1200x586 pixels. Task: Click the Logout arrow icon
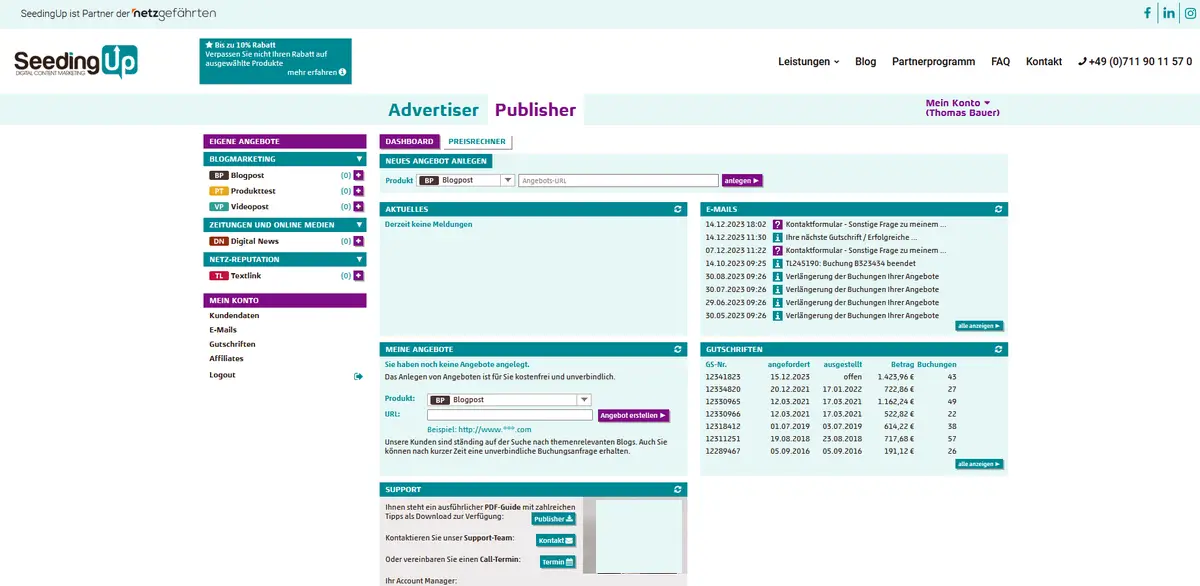(358, 376)
